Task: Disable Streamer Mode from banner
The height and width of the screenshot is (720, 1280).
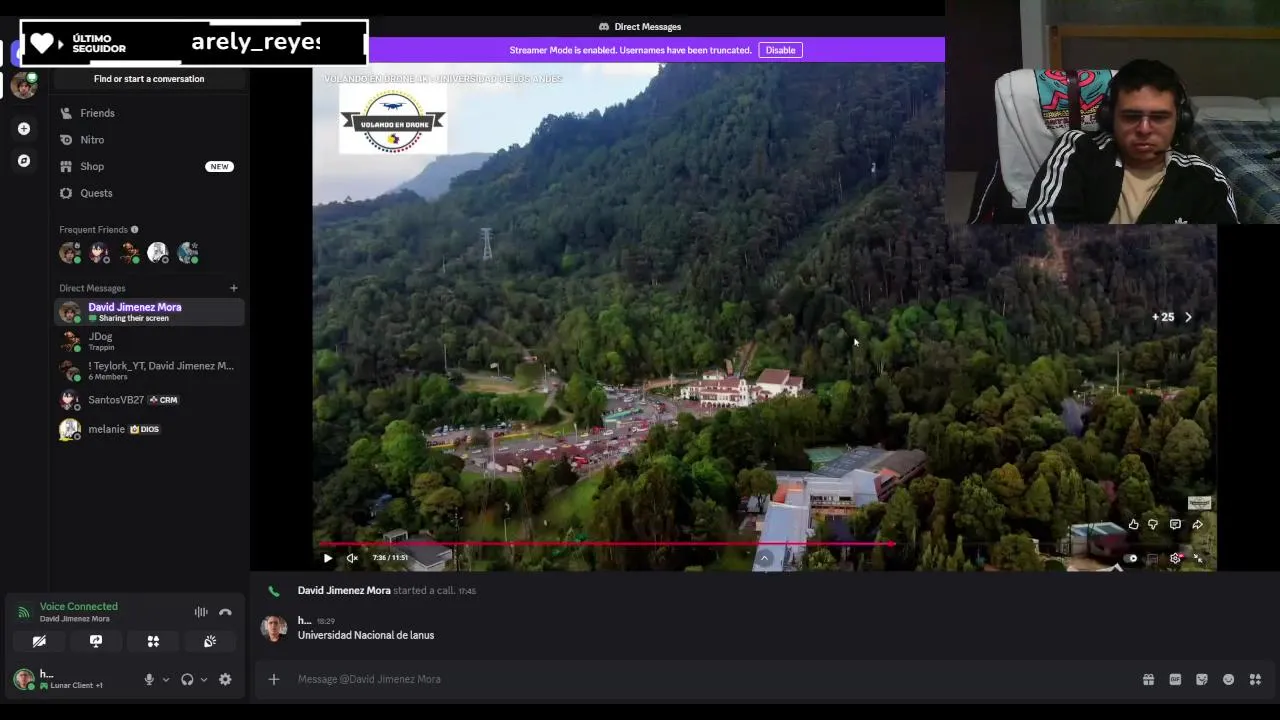Action: [780, 50]
